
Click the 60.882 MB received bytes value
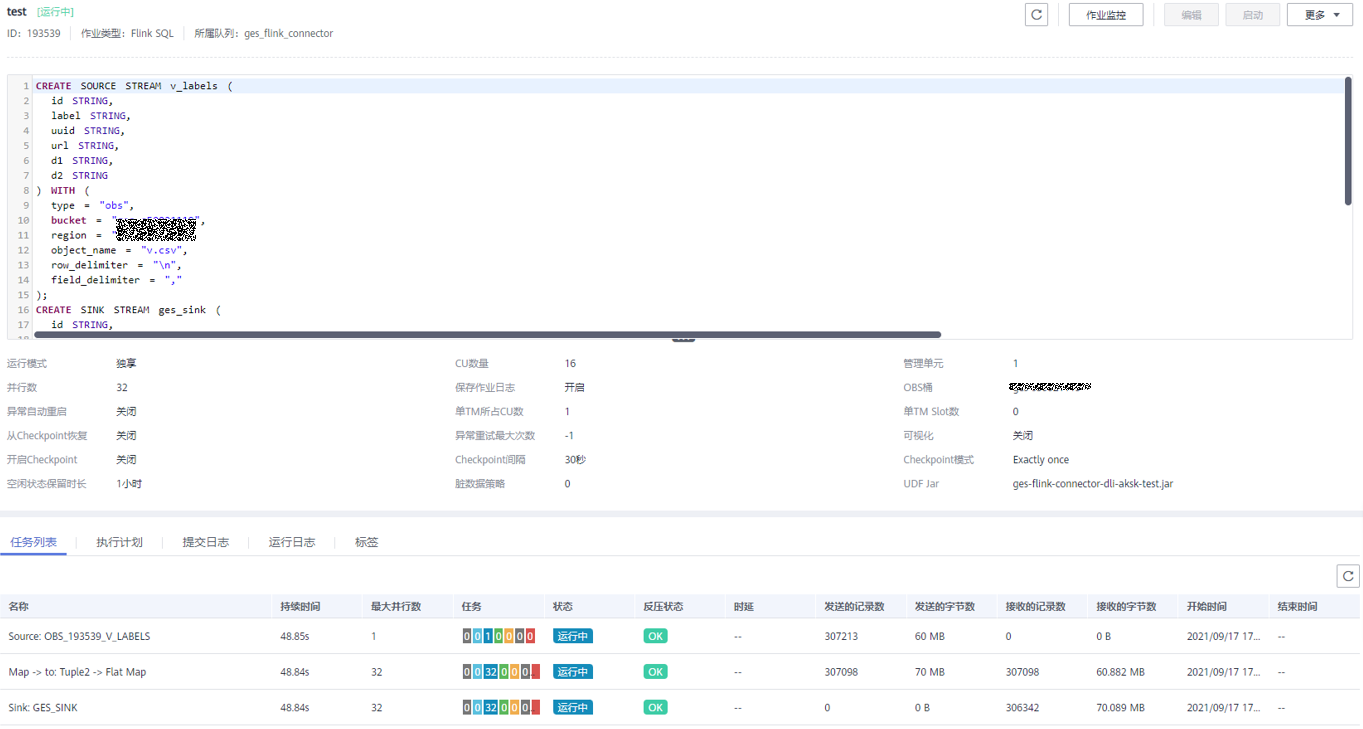pyautogui.click(x=1121, y=672)
